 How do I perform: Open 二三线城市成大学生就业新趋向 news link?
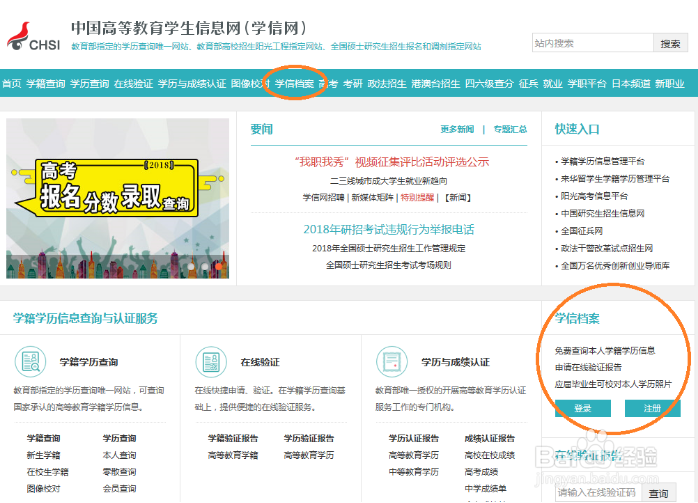(x=389, y=181)
